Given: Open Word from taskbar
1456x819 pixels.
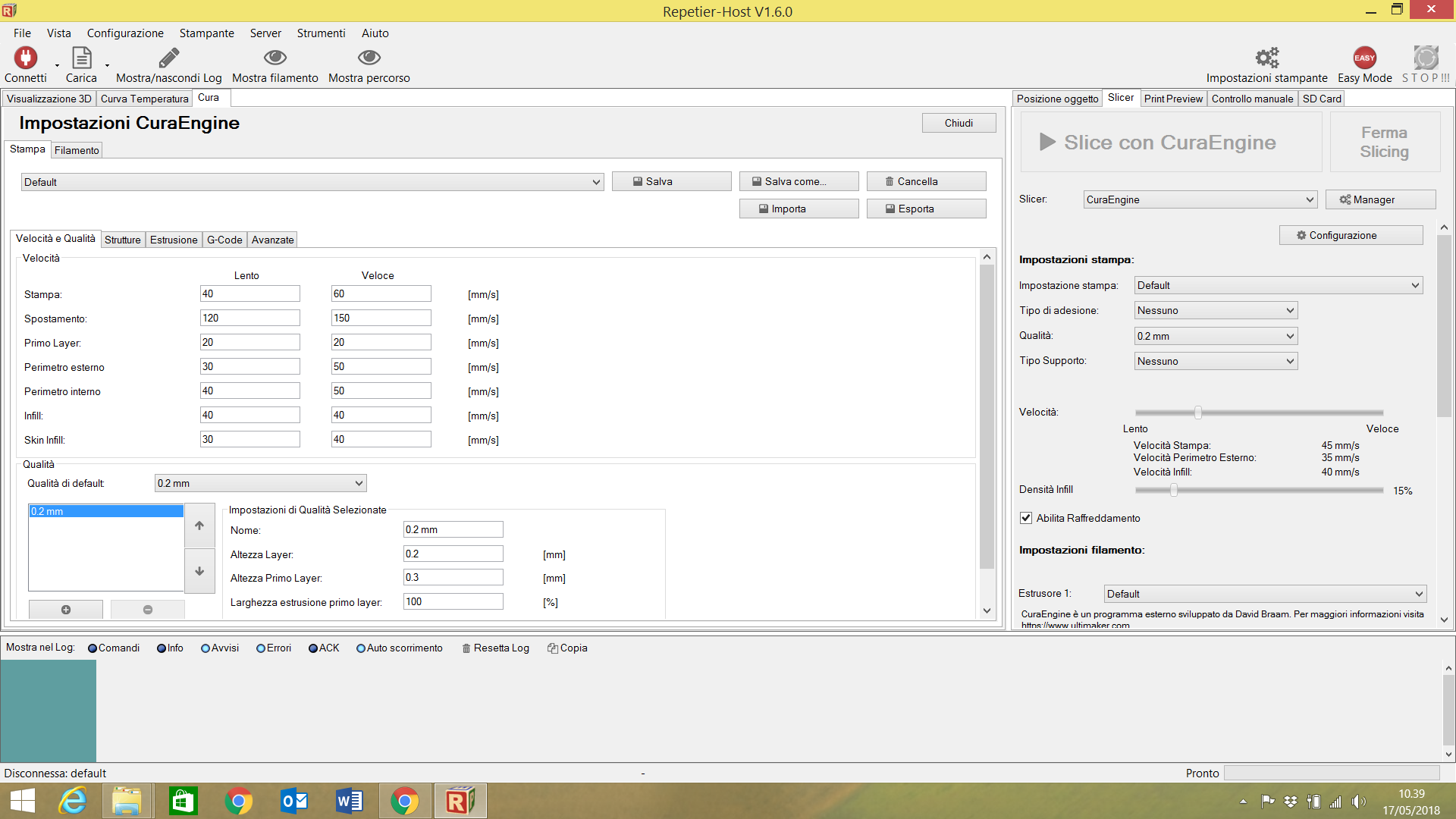Looking at the screenshot, I should click(x=350, y=801).
